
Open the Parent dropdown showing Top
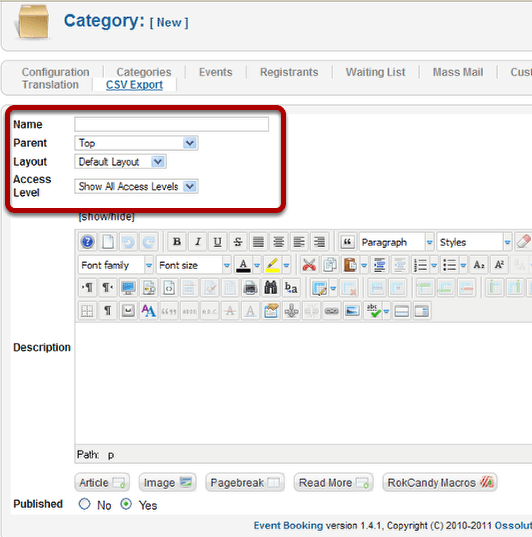pos(136,143)
